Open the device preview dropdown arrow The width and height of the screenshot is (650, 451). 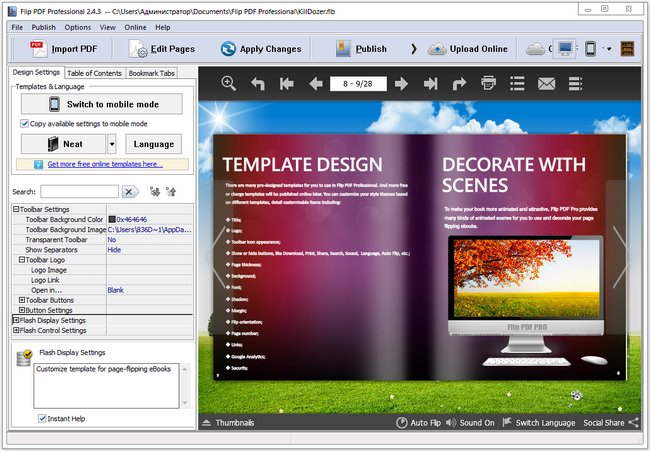pos(609,49)
